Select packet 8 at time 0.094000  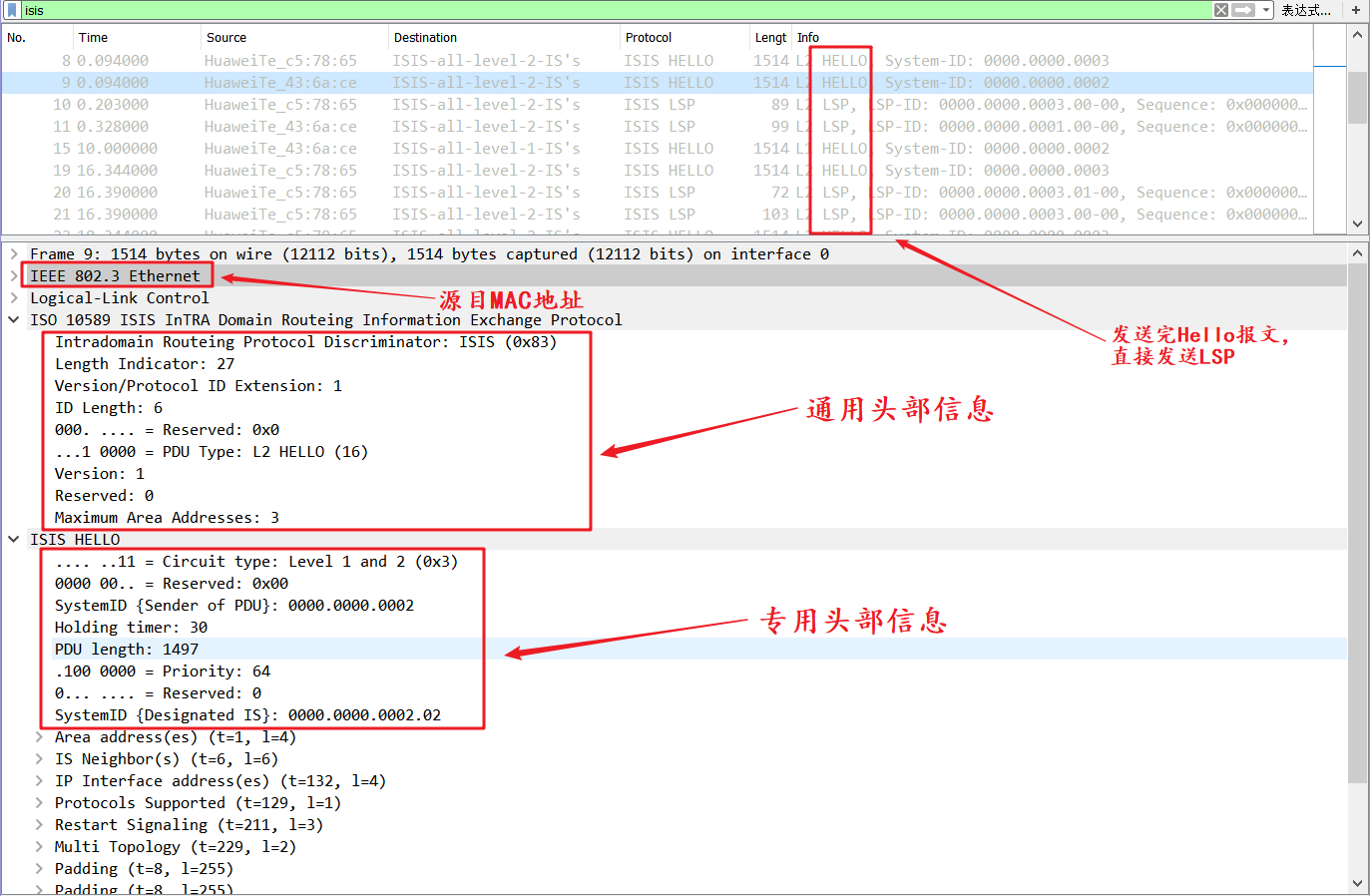point(657,61)
